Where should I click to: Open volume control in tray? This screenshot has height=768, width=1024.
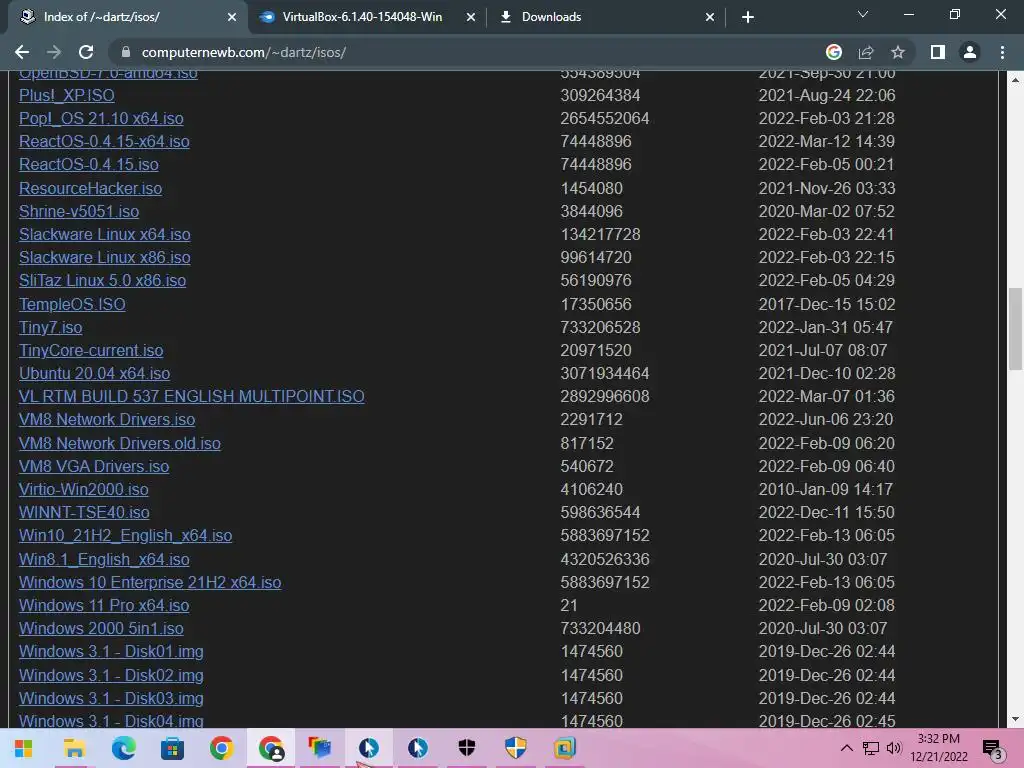(893, 748)
